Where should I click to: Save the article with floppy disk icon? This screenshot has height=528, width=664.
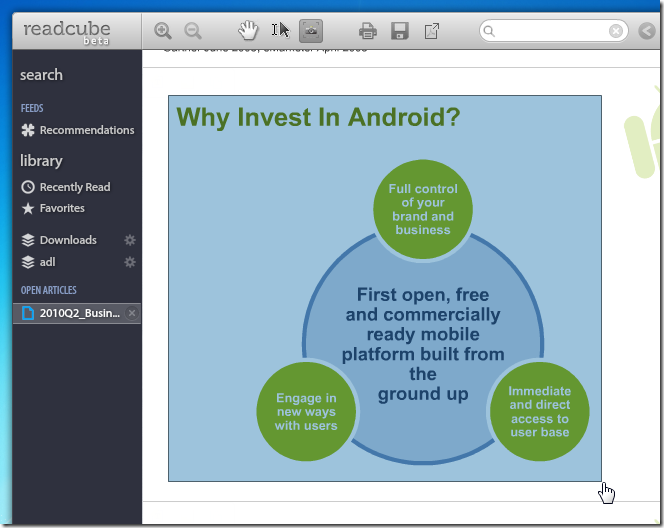click(399, 31)
